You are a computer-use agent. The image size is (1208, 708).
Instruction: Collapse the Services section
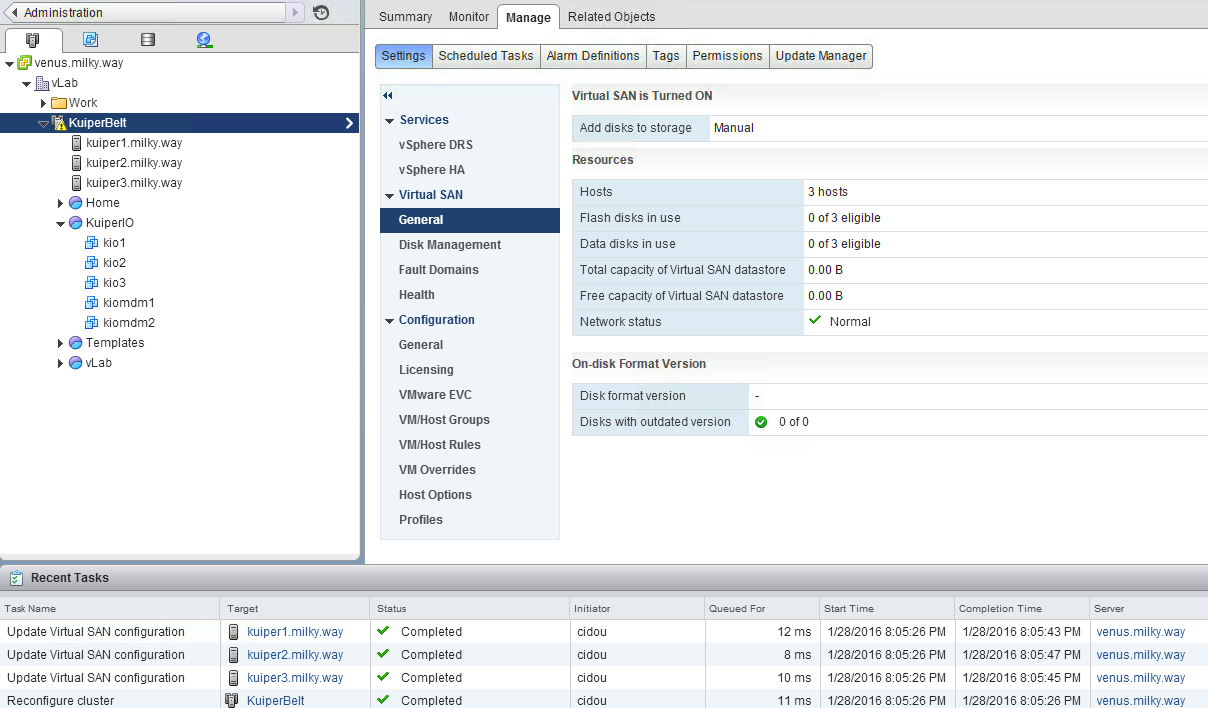coord(389,120)
